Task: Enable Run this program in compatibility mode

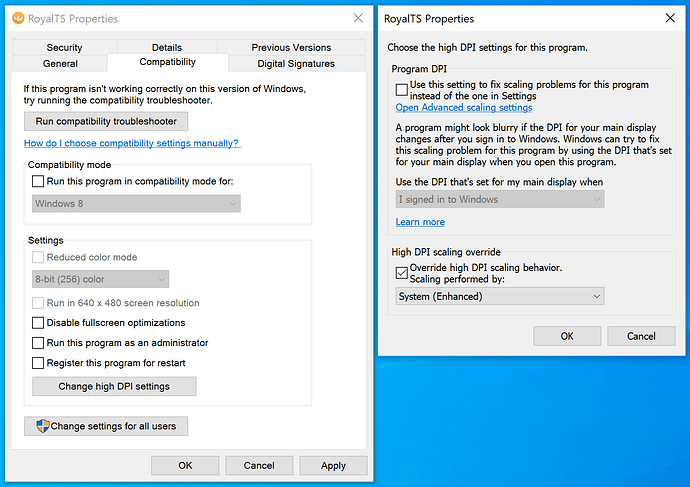Action: click(38, 181)
